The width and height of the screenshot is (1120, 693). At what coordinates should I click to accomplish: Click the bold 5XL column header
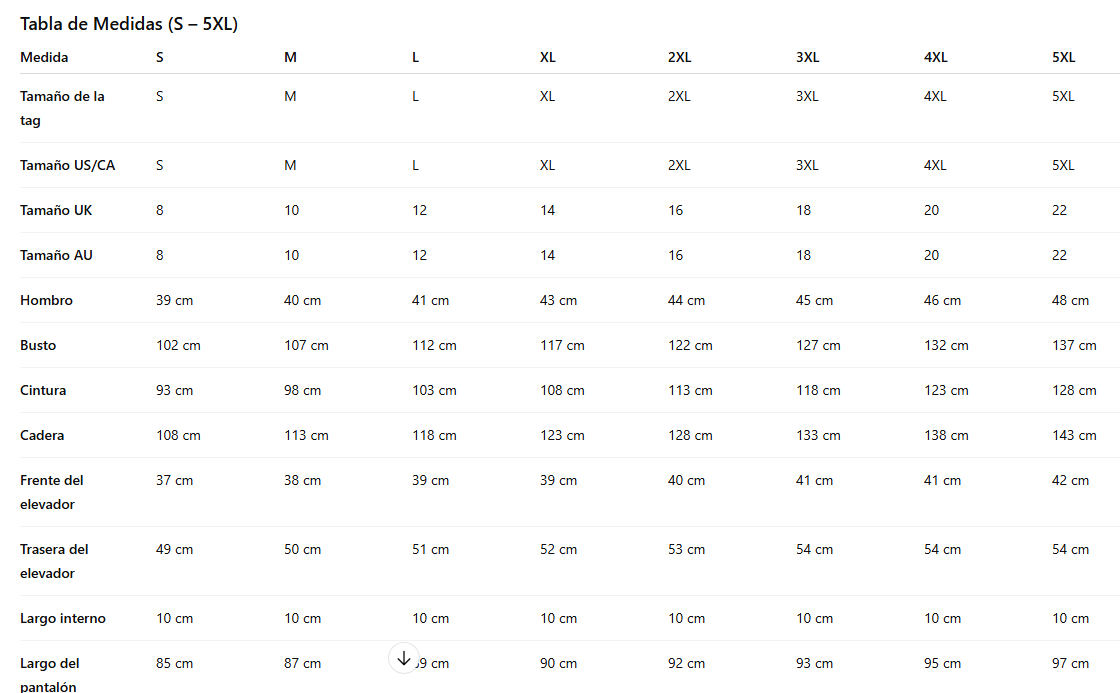click(x=1063, y=57)
